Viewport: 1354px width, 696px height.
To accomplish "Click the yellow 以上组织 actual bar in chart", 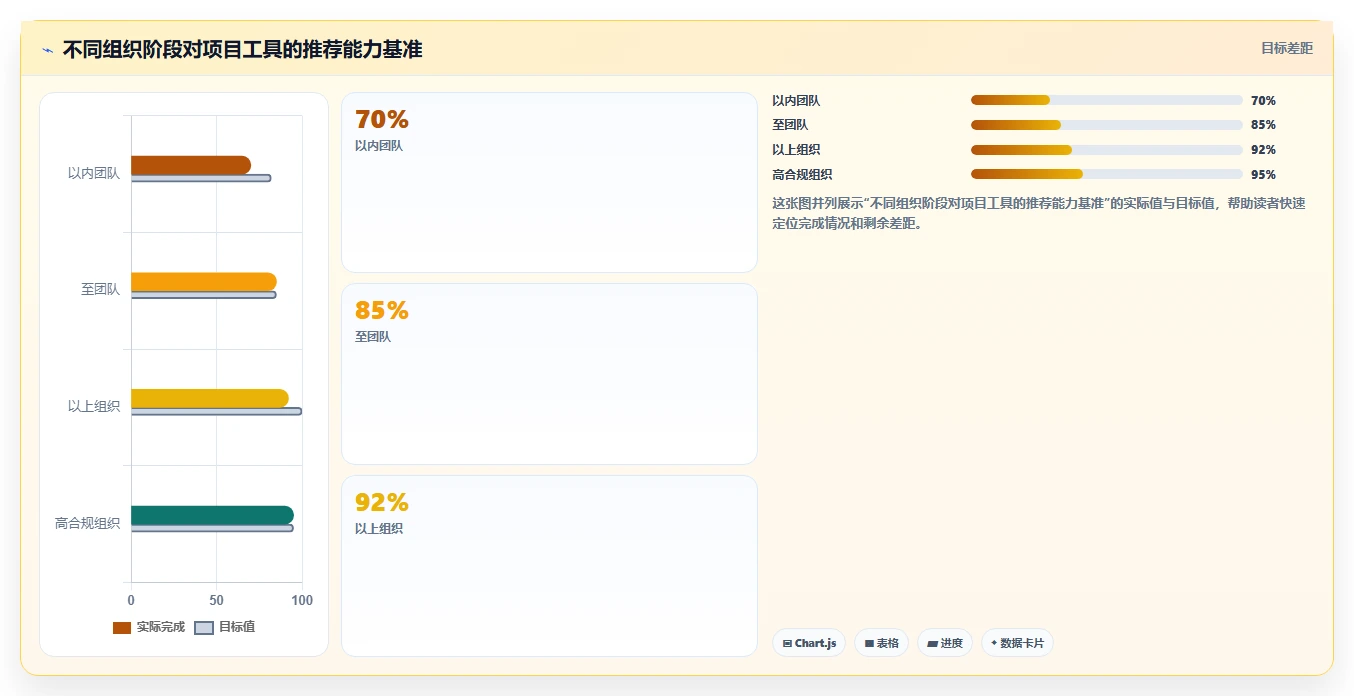I will coord(210,398).
